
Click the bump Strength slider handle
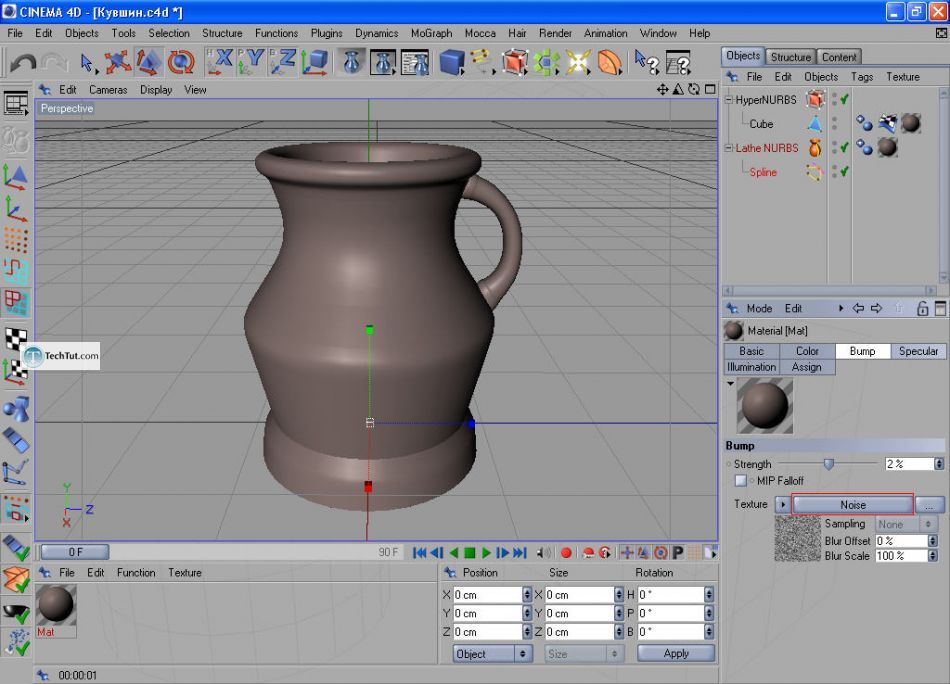828,464
